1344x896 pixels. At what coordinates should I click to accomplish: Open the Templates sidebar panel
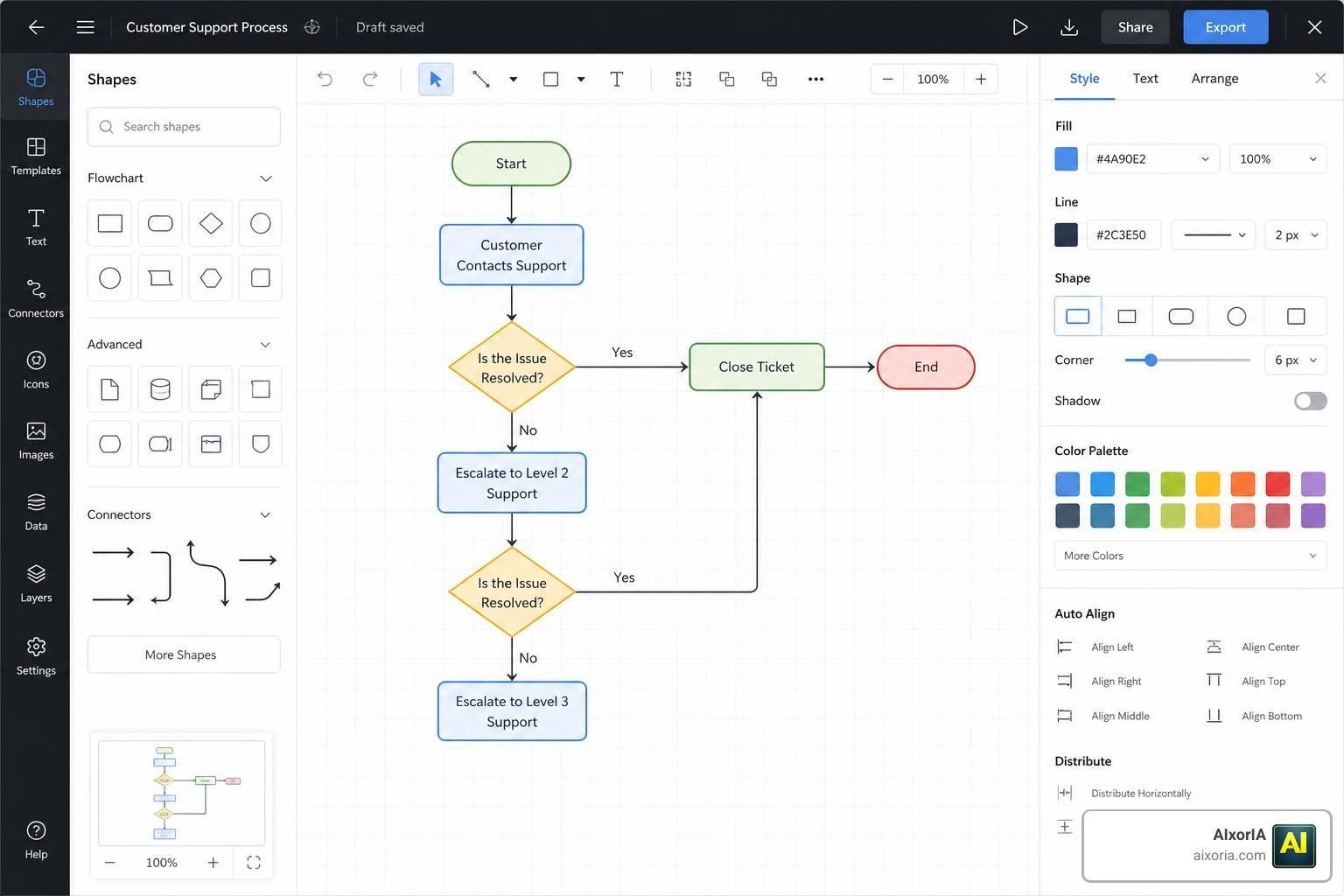(x=35, y=157)
